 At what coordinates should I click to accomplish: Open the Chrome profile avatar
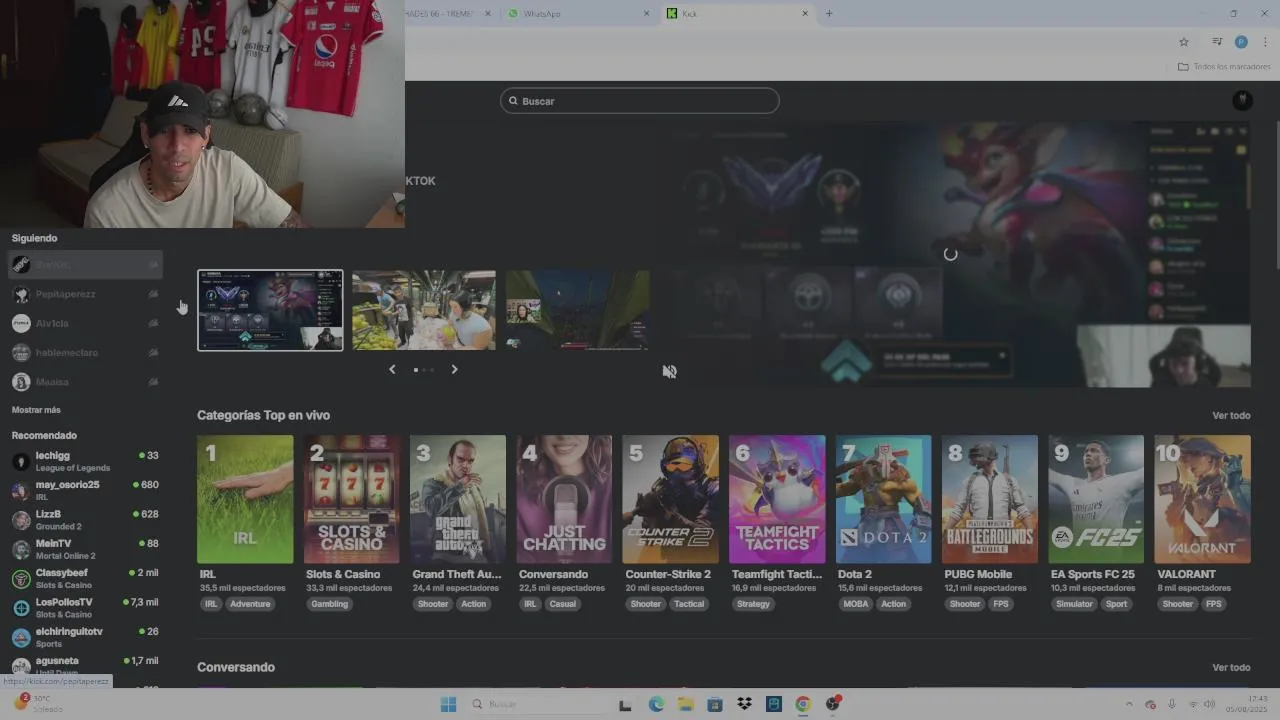tap(1241, 42)
